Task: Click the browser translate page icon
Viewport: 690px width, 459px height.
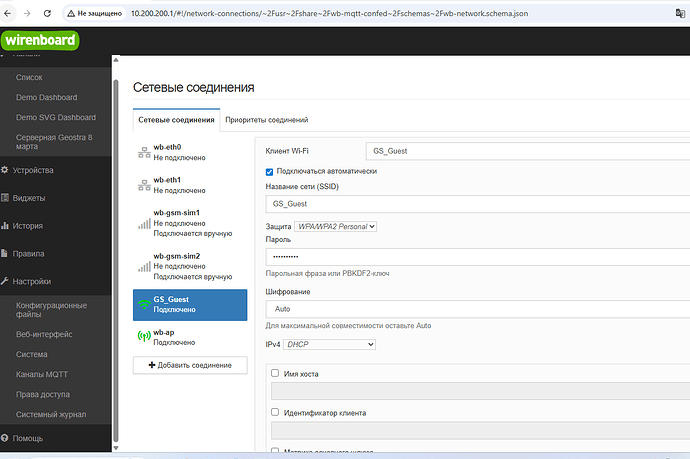Action: (x=680, y=13)
